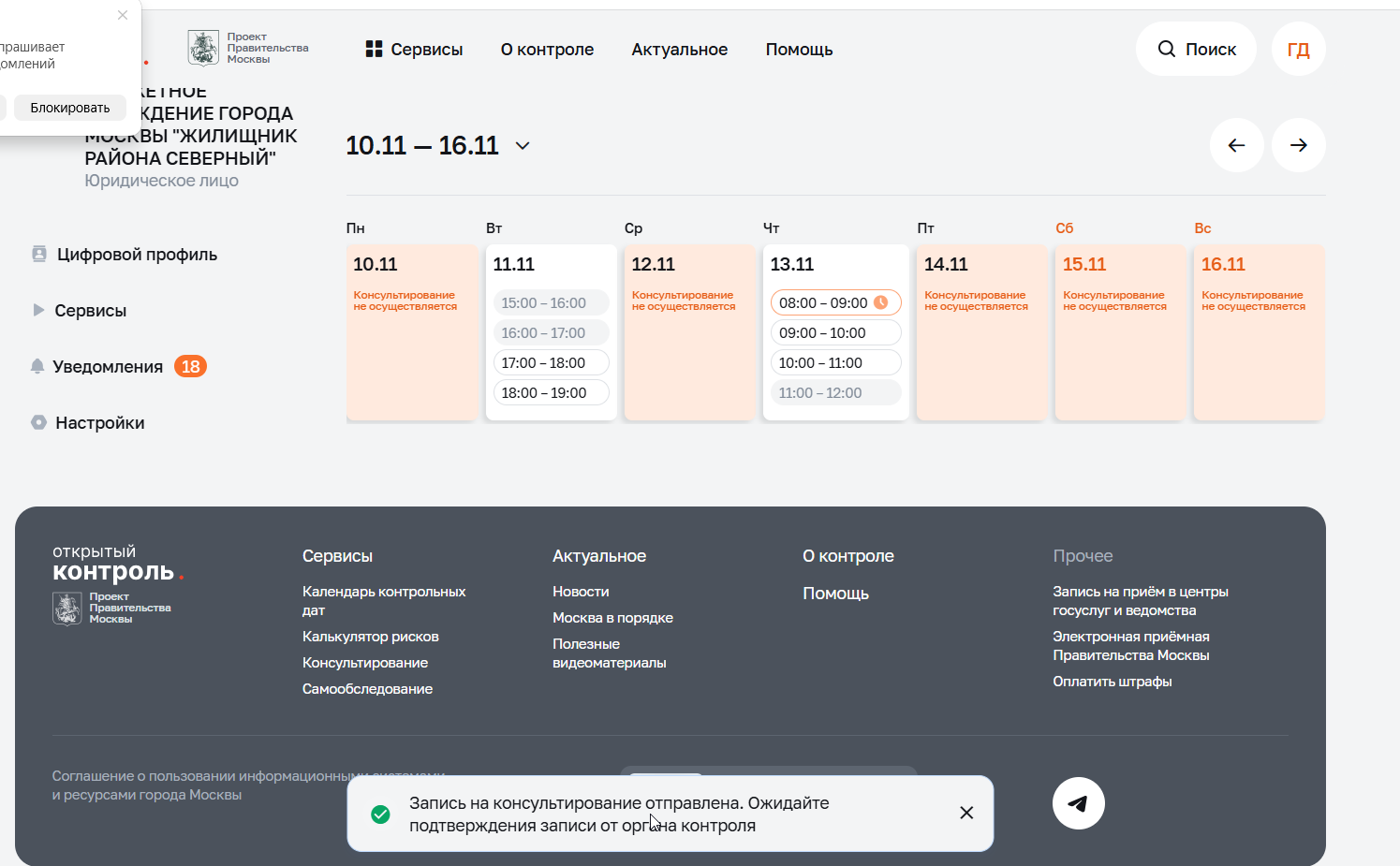1400x866 pixels.
Task: Click the Saturday 15.11 day card
Action: 1120,332
